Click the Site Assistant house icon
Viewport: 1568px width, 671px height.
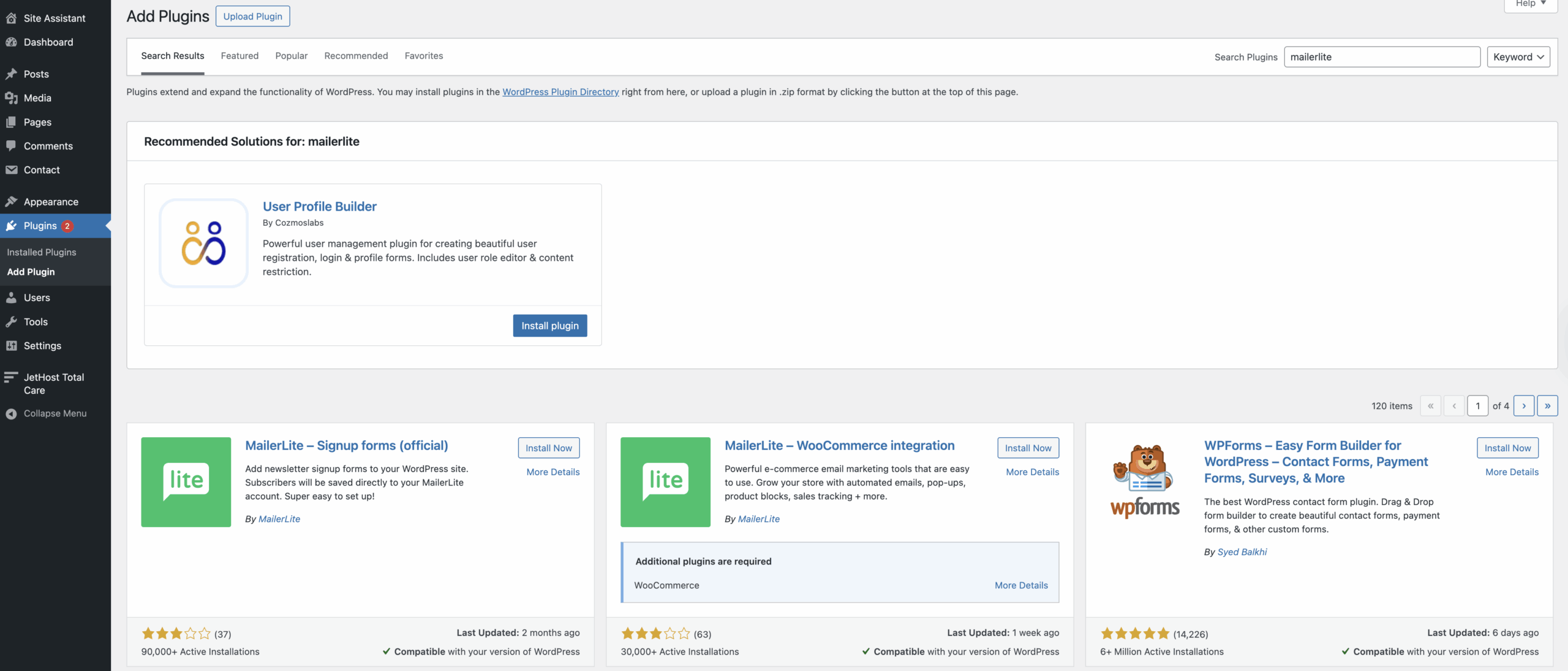coord(11,18)
